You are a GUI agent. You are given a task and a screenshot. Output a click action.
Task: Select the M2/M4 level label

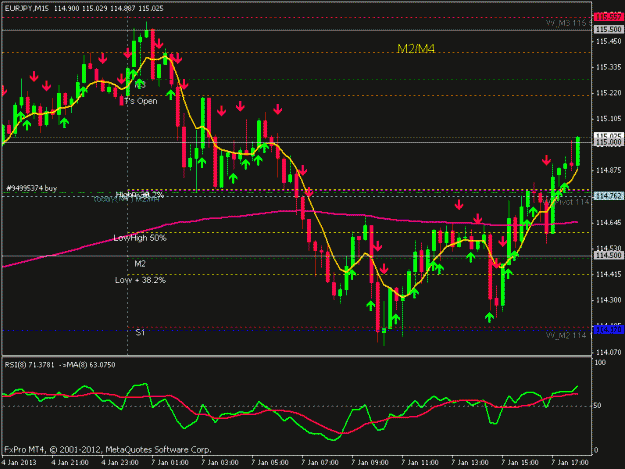click(416, 49)
